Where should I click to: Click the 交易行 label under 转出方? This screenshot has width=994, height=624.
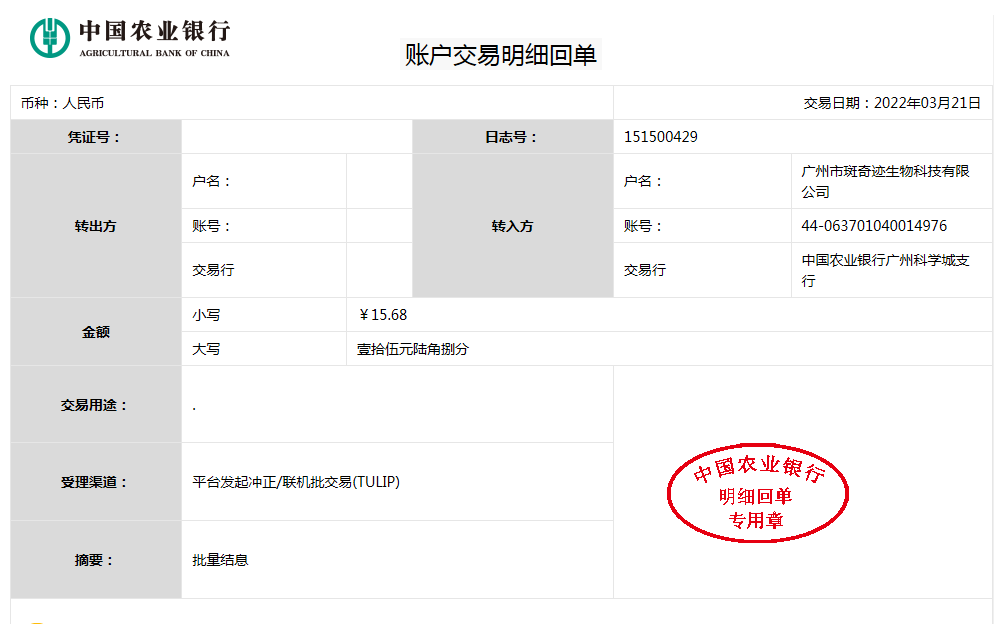[x=213, y=270]
